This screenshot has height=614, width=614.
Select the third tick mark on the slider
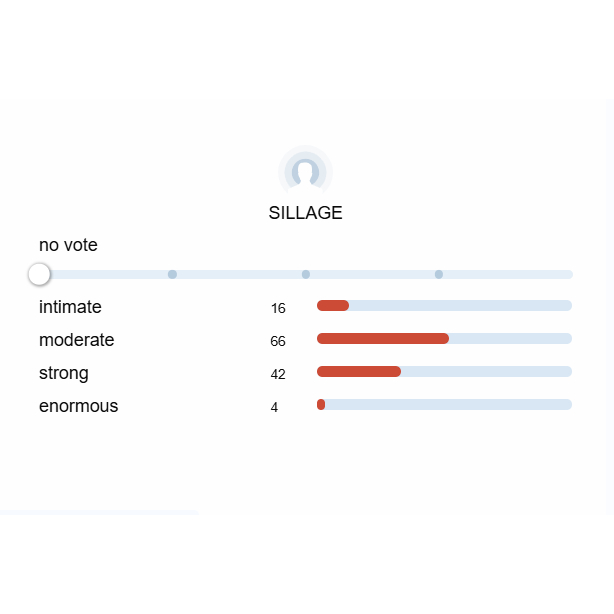pos(439,274)
